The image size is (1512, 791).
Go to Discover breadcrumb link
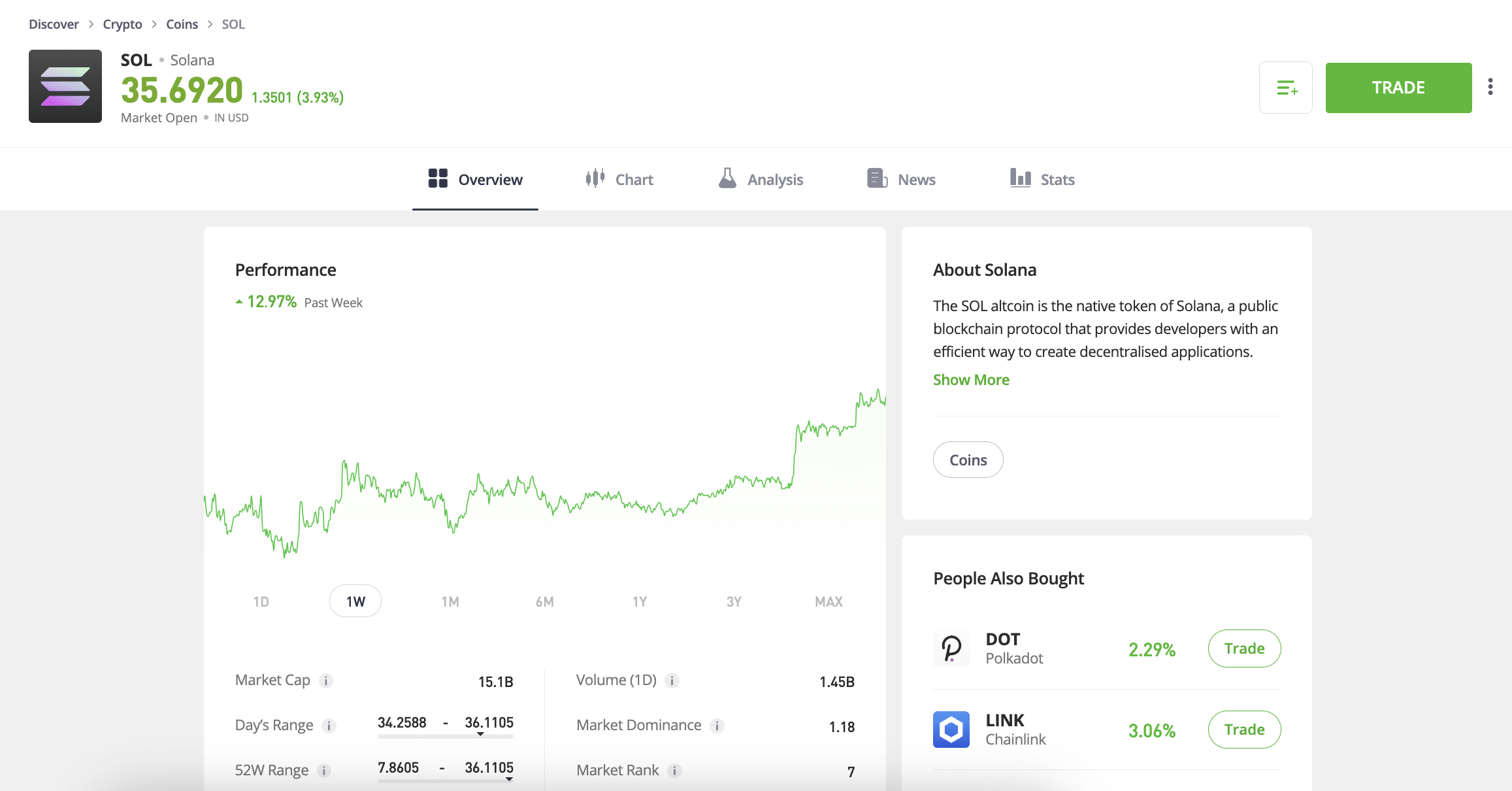coord(54,24)
